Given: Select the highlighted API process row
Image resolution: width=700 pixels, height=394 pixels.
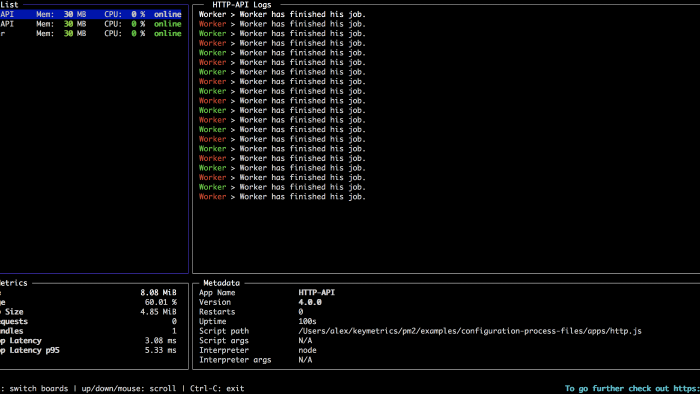Looking at the screenshot, I should click(x=91, y=14).
